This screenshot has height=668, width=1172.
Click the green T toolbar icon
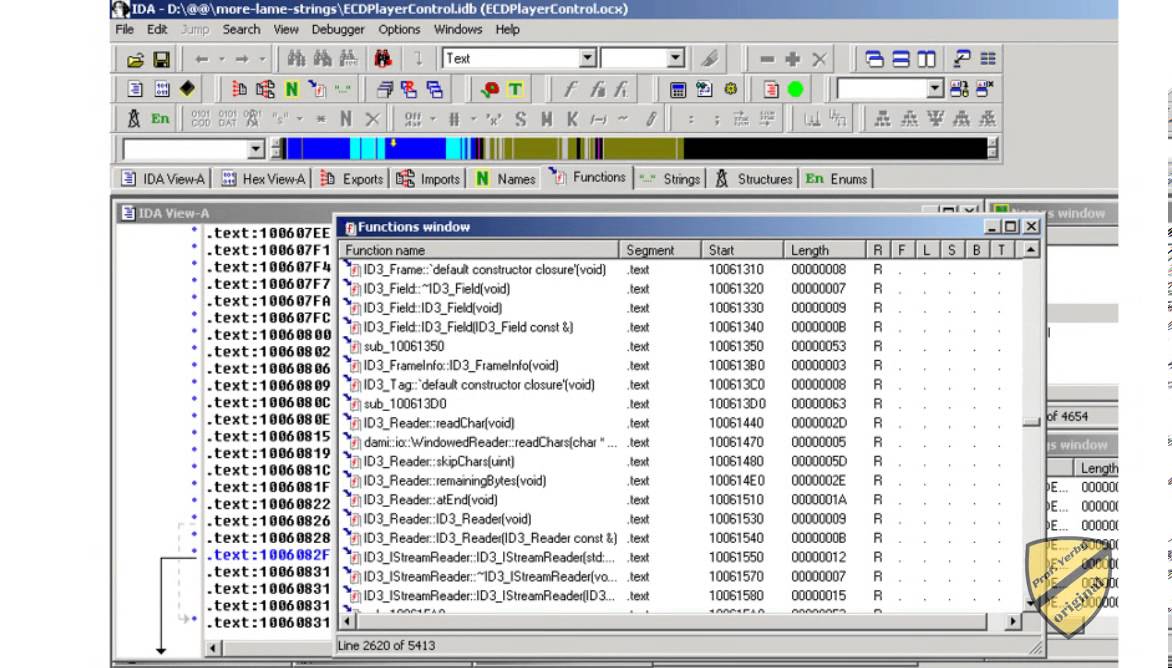point(515,90)
